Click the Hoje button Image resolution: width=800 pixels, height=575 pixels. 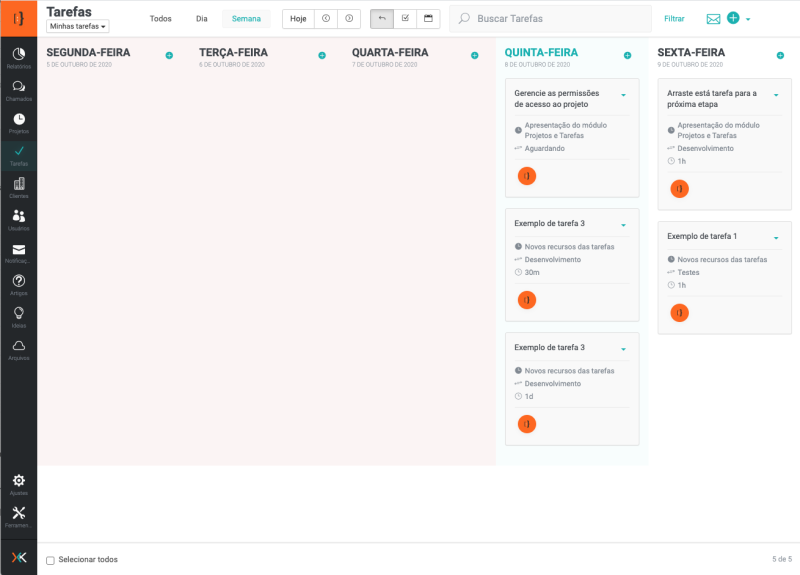click(x=298, y=19)
